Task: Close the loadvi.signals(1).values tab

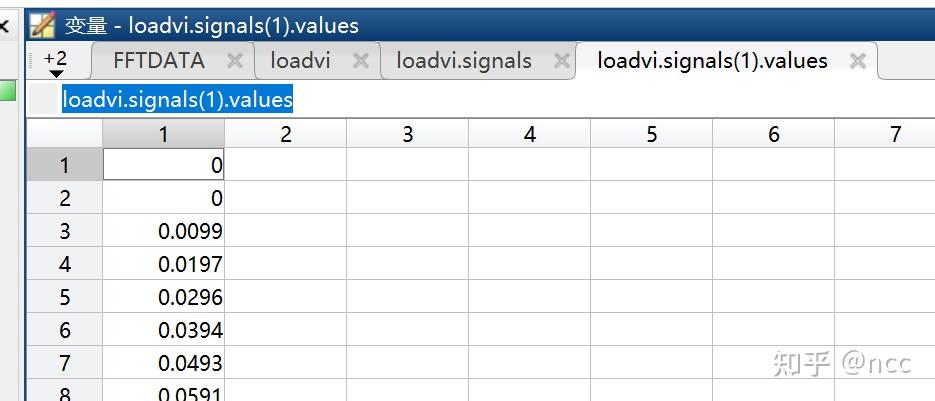Action: click(x=857, y=61)
